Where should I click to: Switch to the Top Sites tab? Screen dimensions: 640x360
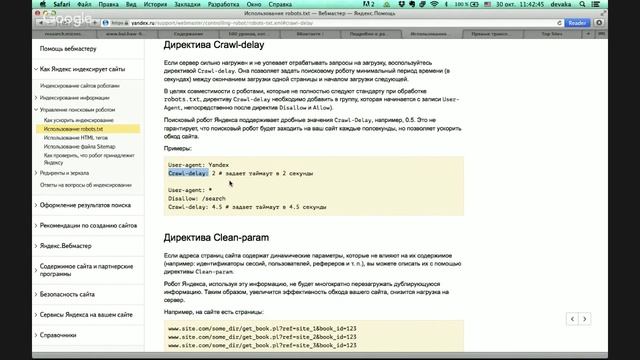pyautogui.click(x=552, y=34)
